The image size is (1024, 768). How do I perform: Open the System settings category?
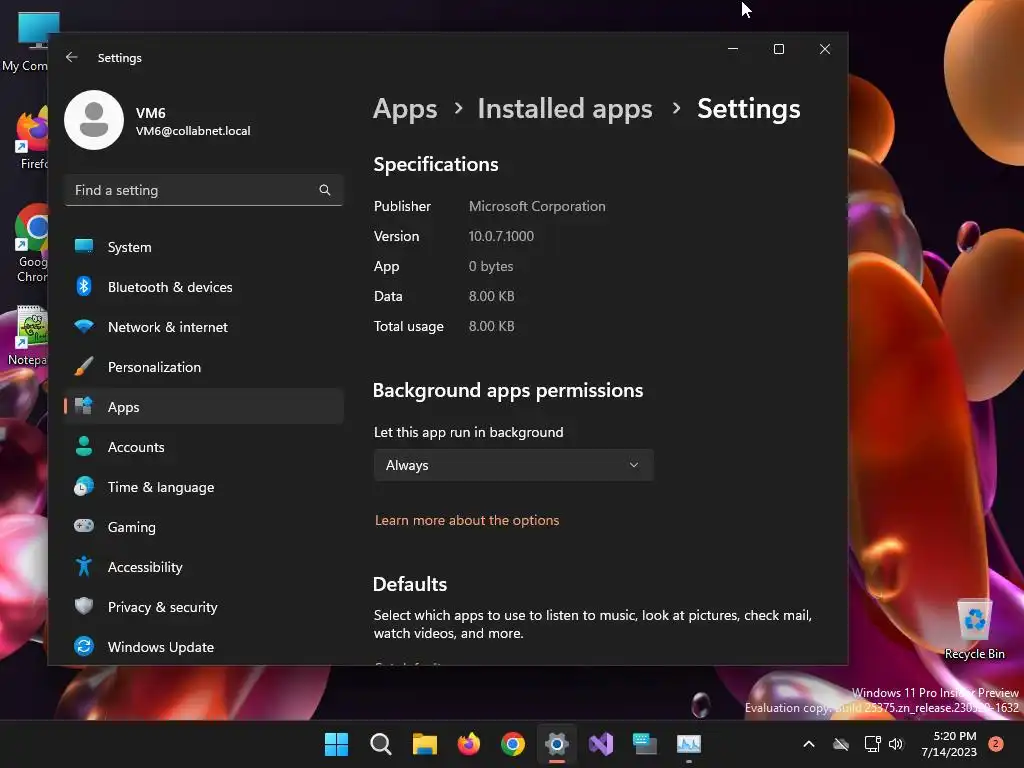pyautogui.click(x=204, y=247)
